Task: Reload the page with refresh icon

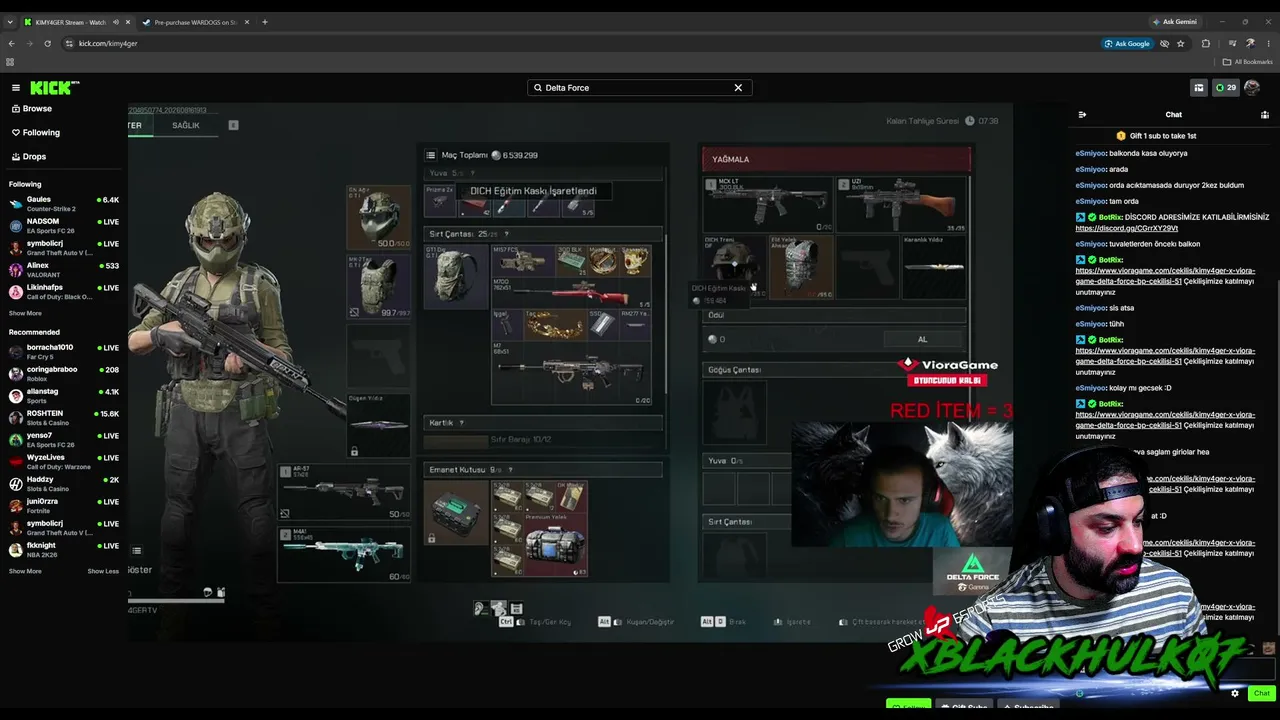Action: [47, 44]
